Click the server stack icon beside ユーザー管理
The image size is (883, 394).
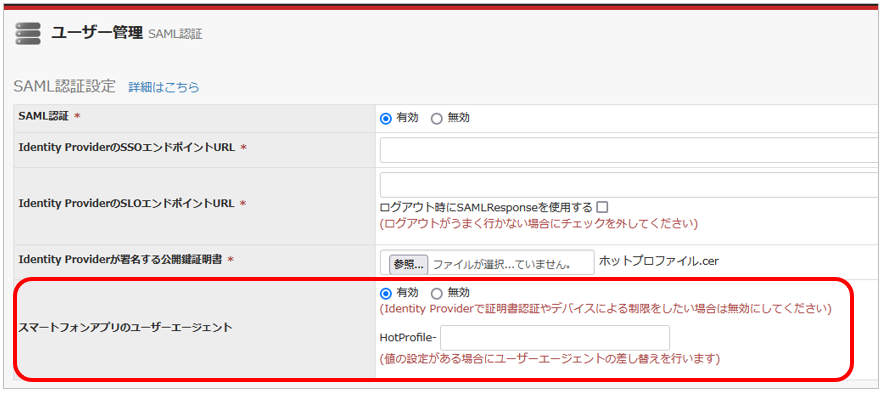(28, 34)
